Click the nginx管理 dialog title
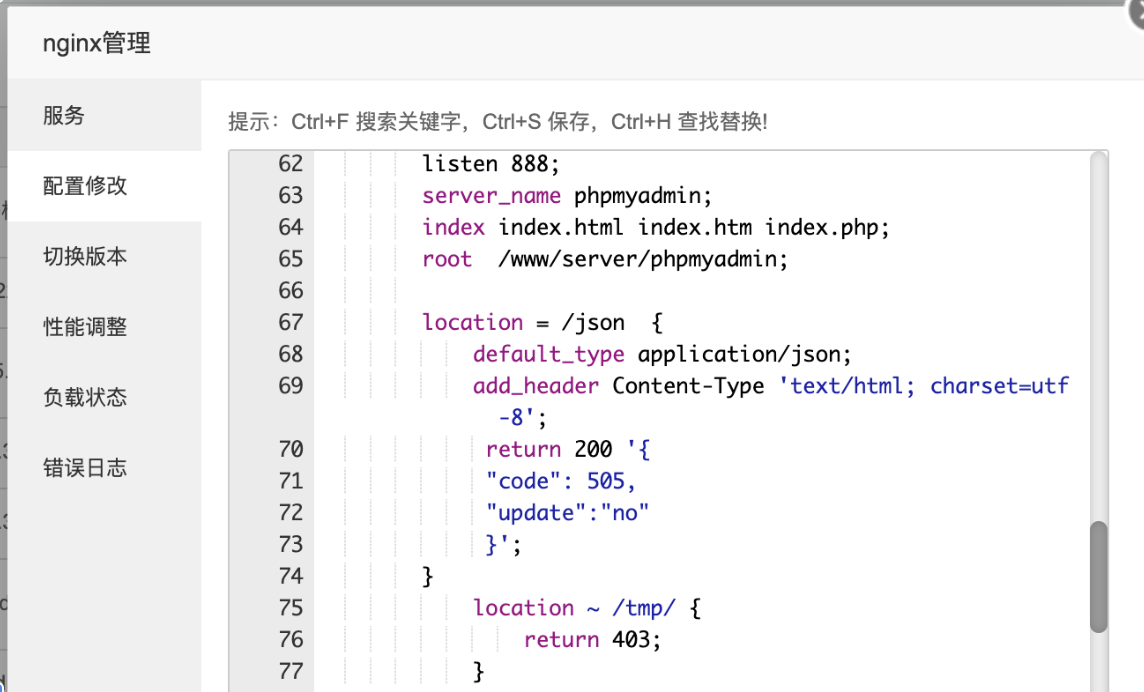1144x692 pixels. point(97,43)
